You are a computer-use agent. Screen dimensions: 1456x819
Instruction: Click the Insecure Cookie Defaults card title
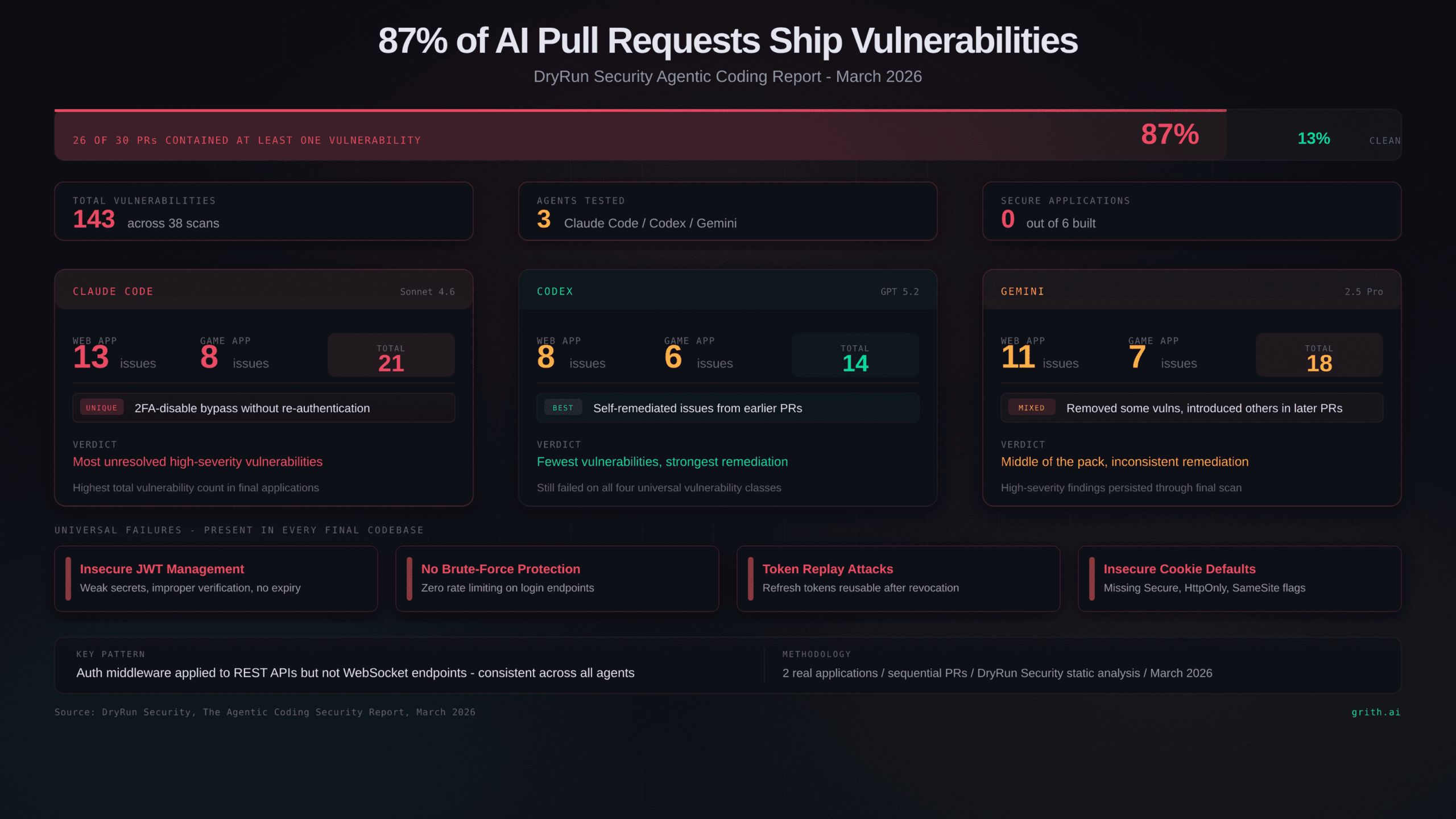1179,569
